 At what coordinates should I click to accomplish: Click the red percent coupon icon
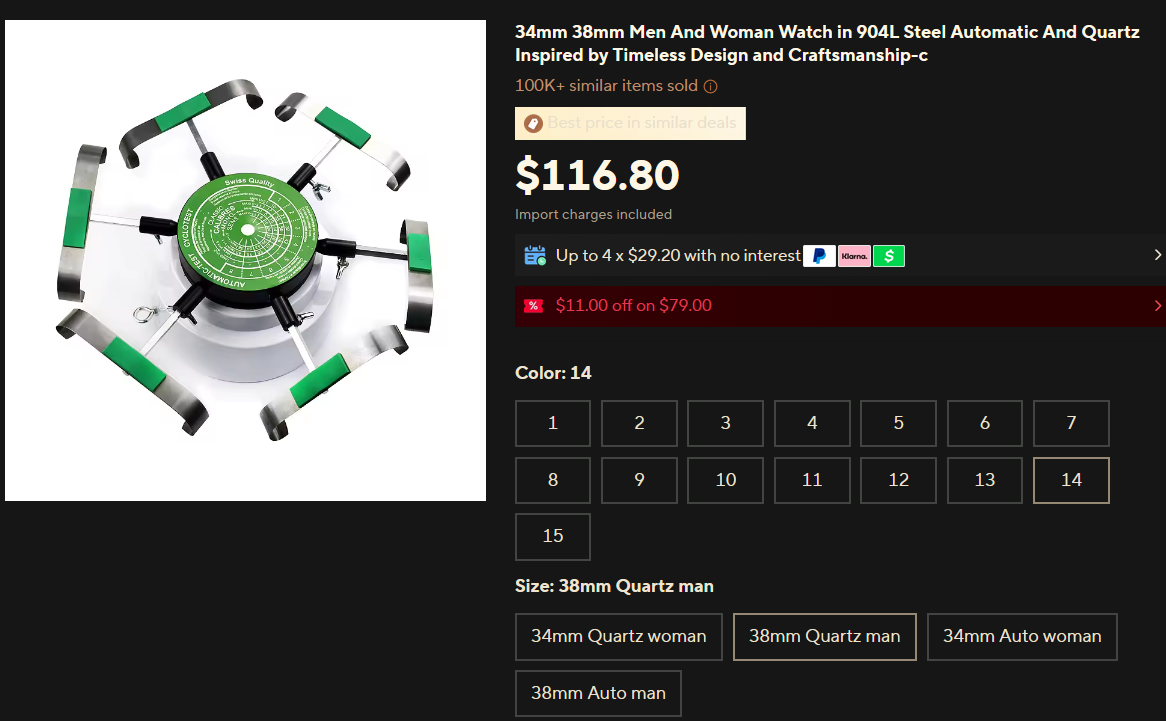tap(533, 305)
